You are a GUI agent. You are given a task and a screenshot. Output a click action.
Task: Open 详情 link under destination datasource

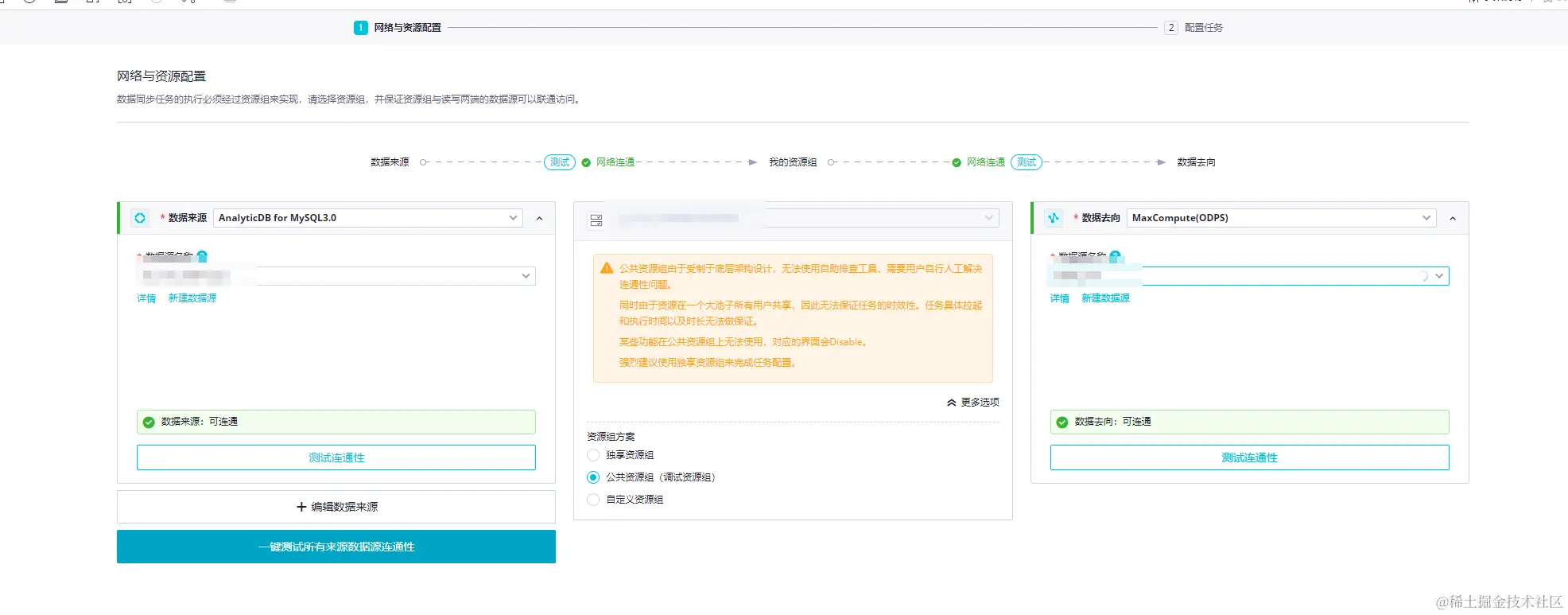tap(1060, 298)
